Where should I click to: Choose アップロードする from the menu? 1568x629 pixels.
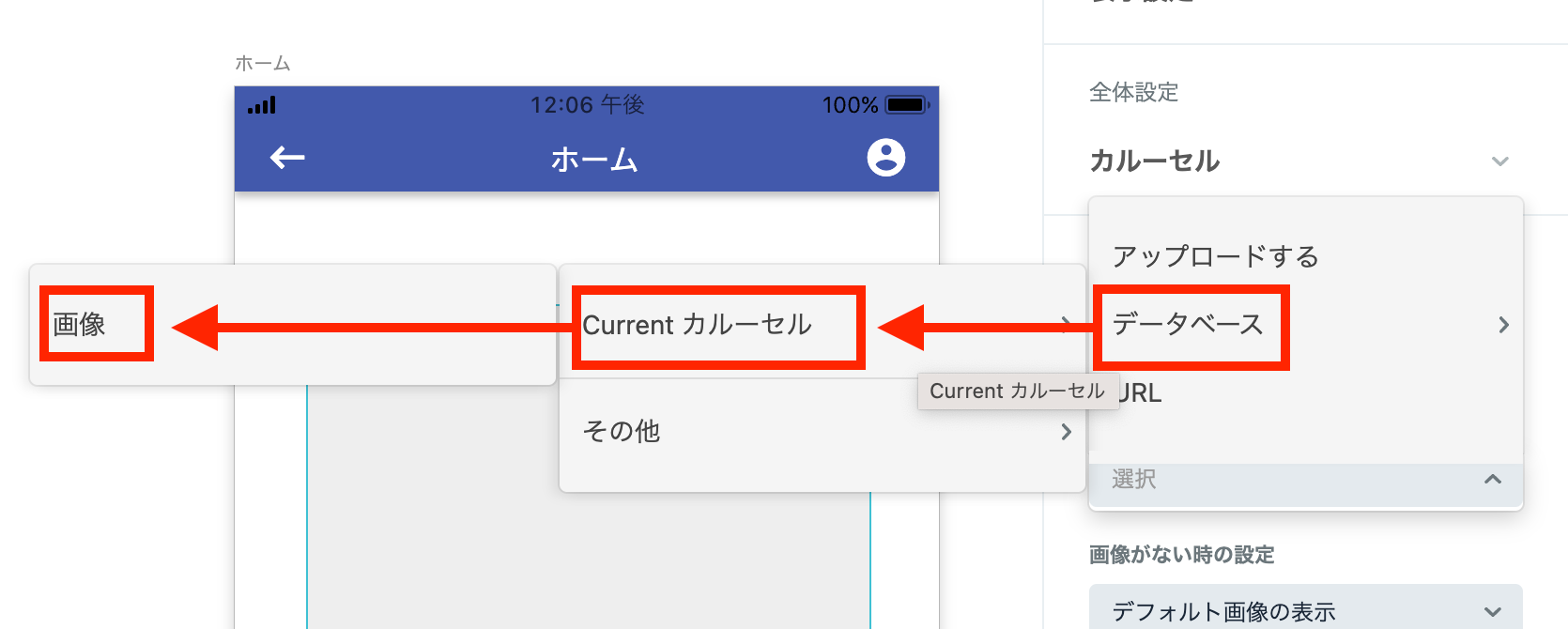1215,256
